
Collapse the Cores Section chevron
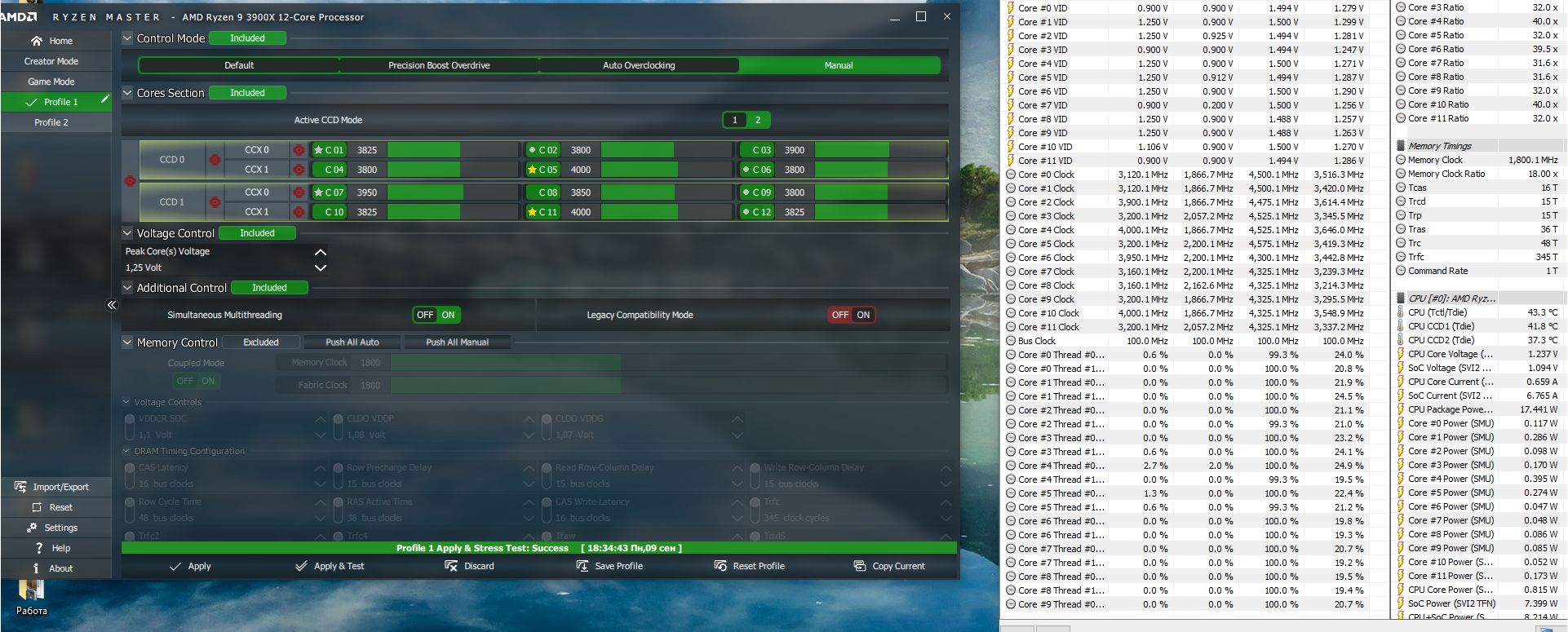pos(127,93)
